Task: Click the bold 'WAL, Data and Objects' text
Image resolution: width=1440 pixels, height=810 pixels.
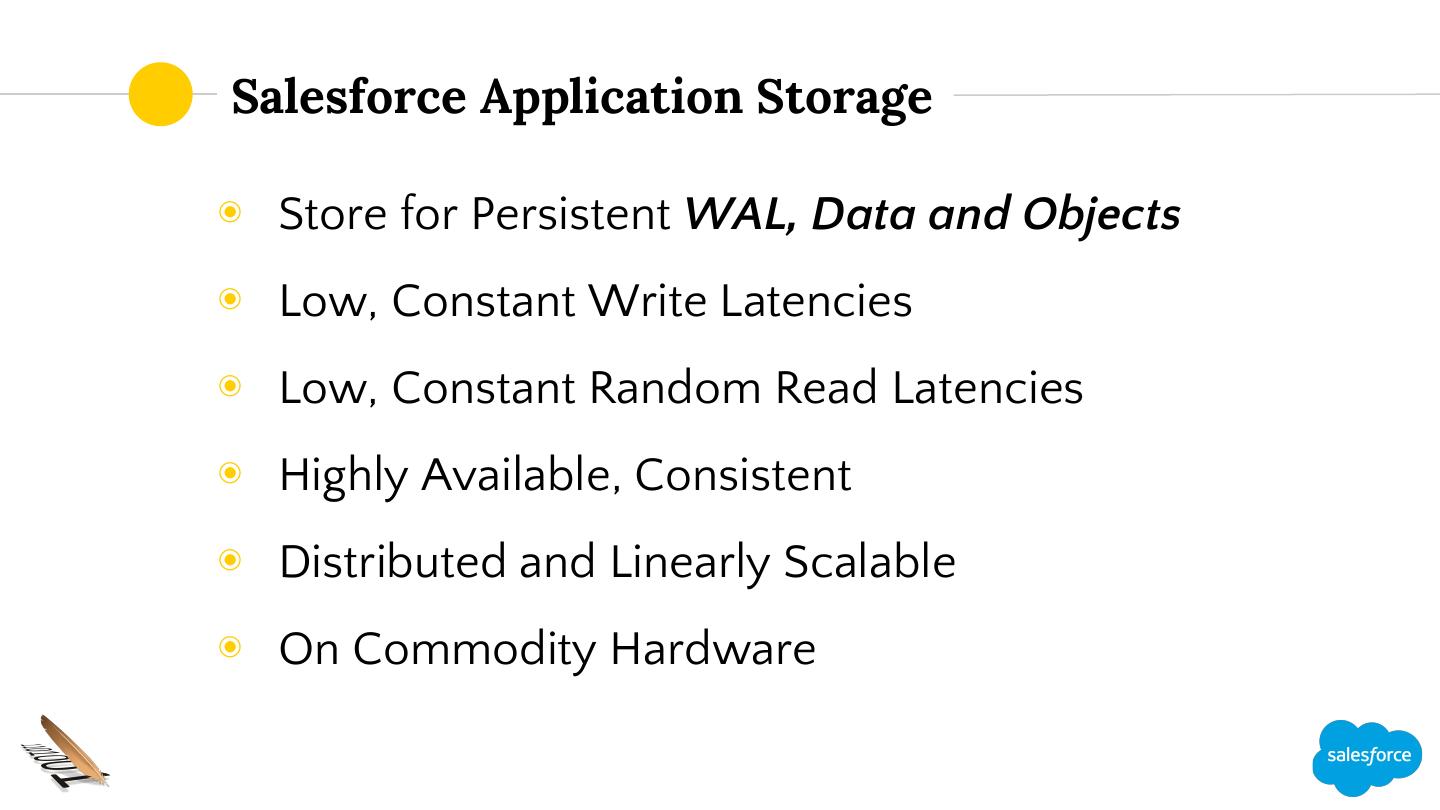Action: (x=932, y=214)
